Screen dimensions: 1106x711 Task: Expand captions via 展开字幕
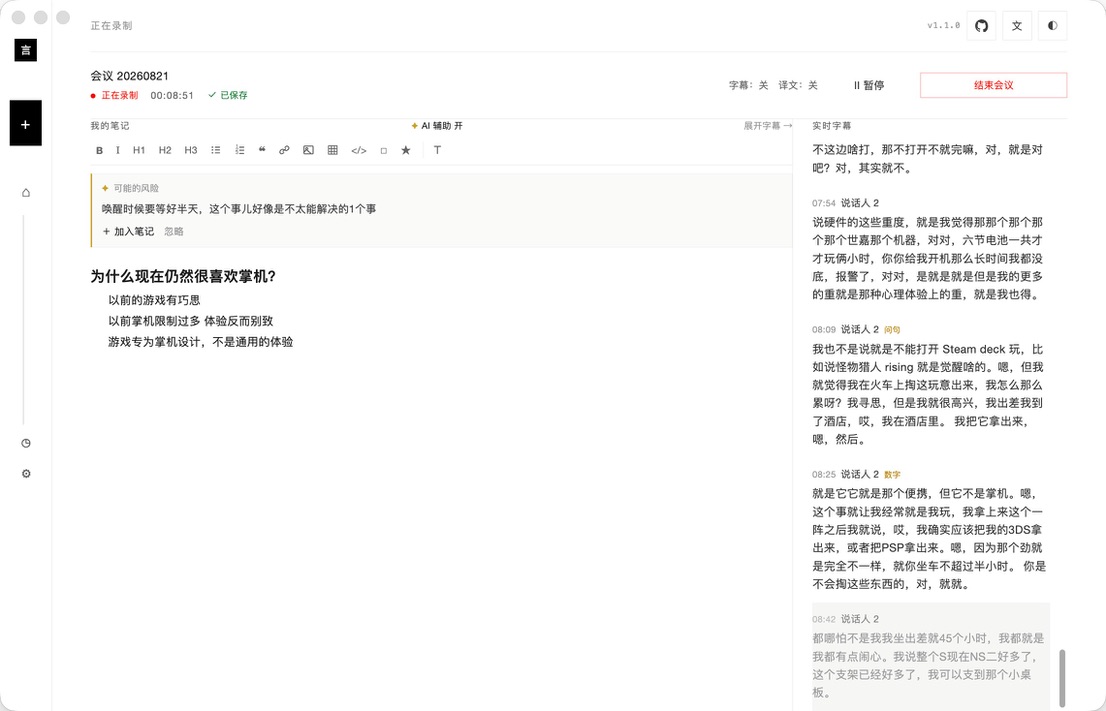767,126
